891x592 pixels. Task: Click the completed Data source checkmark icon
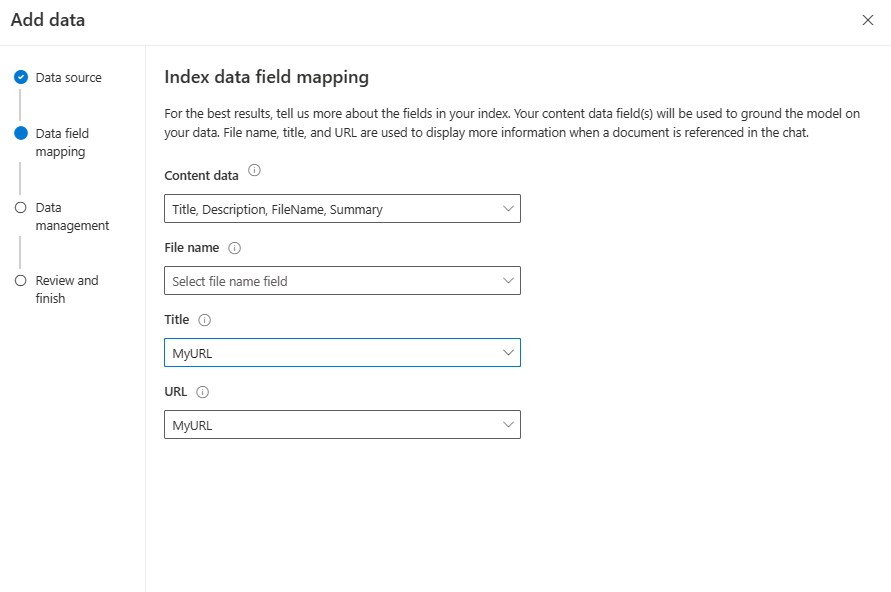(x=21, y=77)
